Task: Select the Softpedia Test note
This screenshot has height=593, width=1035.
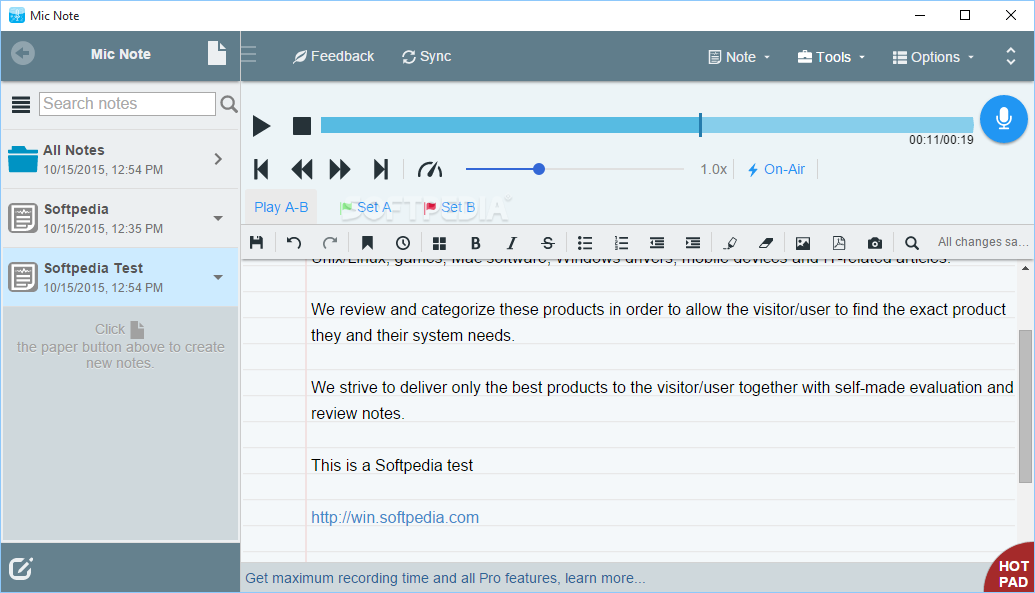Action: (x=120, y=277)
